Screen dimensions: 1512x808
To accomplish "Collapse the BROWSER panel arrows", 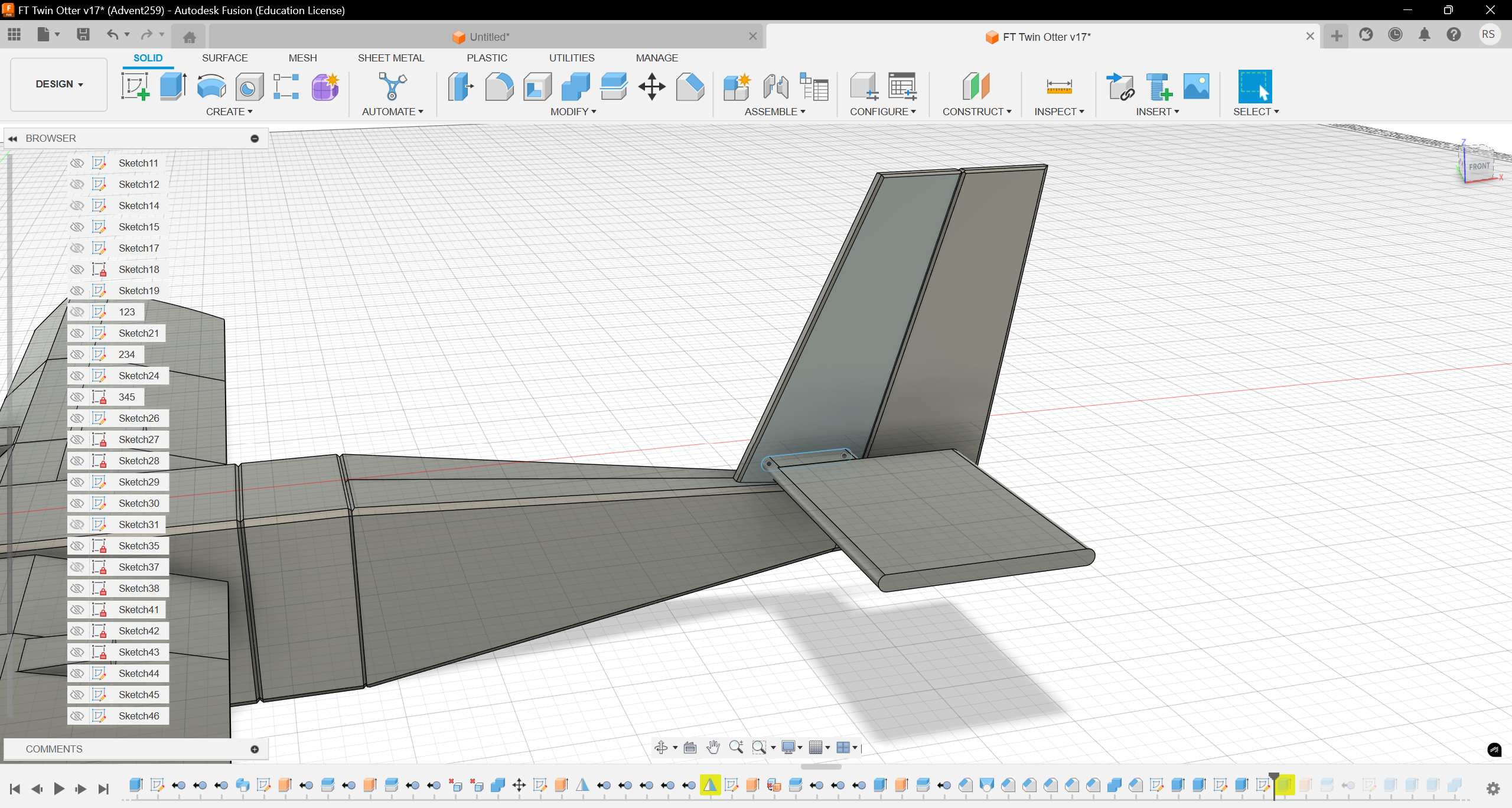I will (12, 138).
